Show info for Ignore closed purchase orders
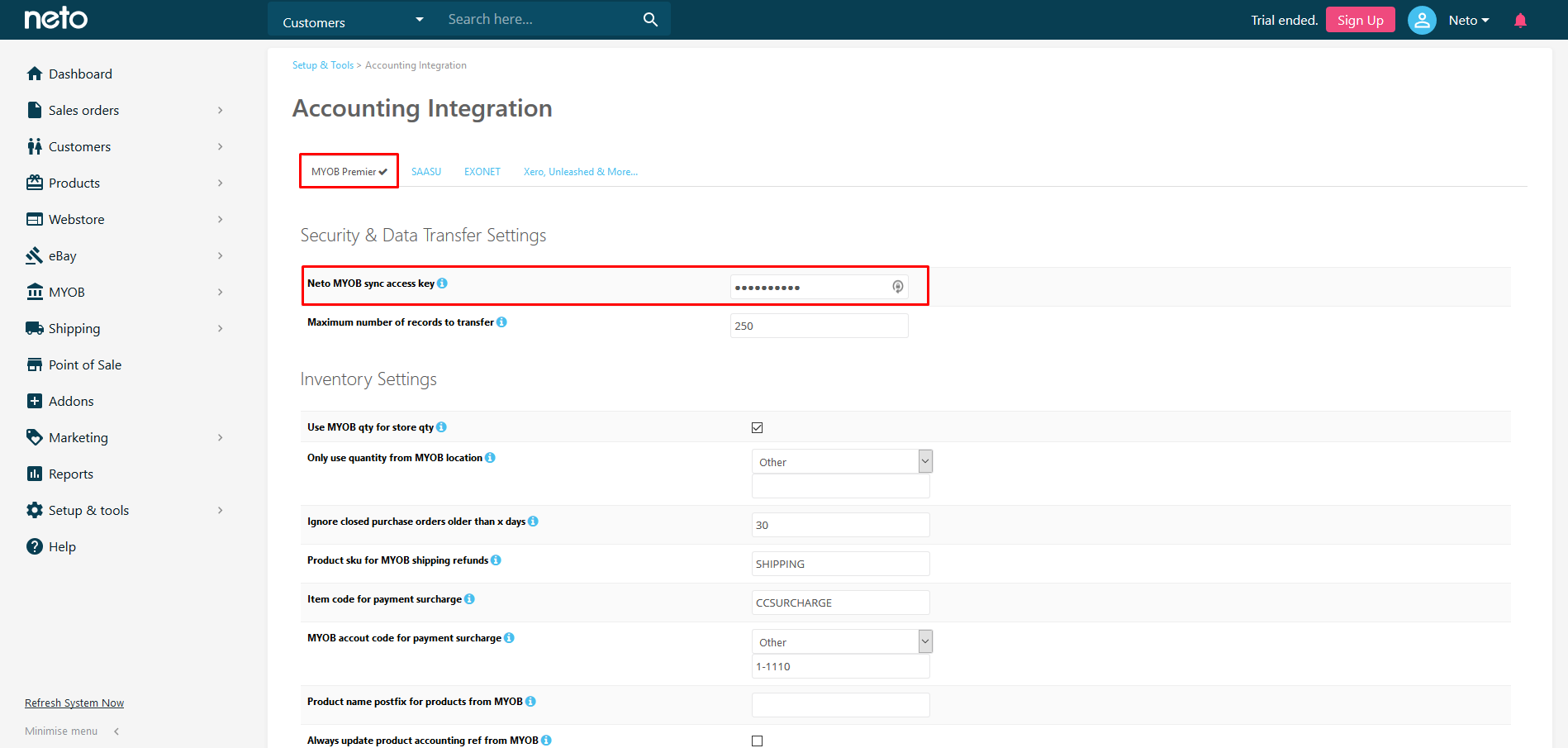Image resolution: width=1568 pixels, height=748 pixels. pos(533,522)
